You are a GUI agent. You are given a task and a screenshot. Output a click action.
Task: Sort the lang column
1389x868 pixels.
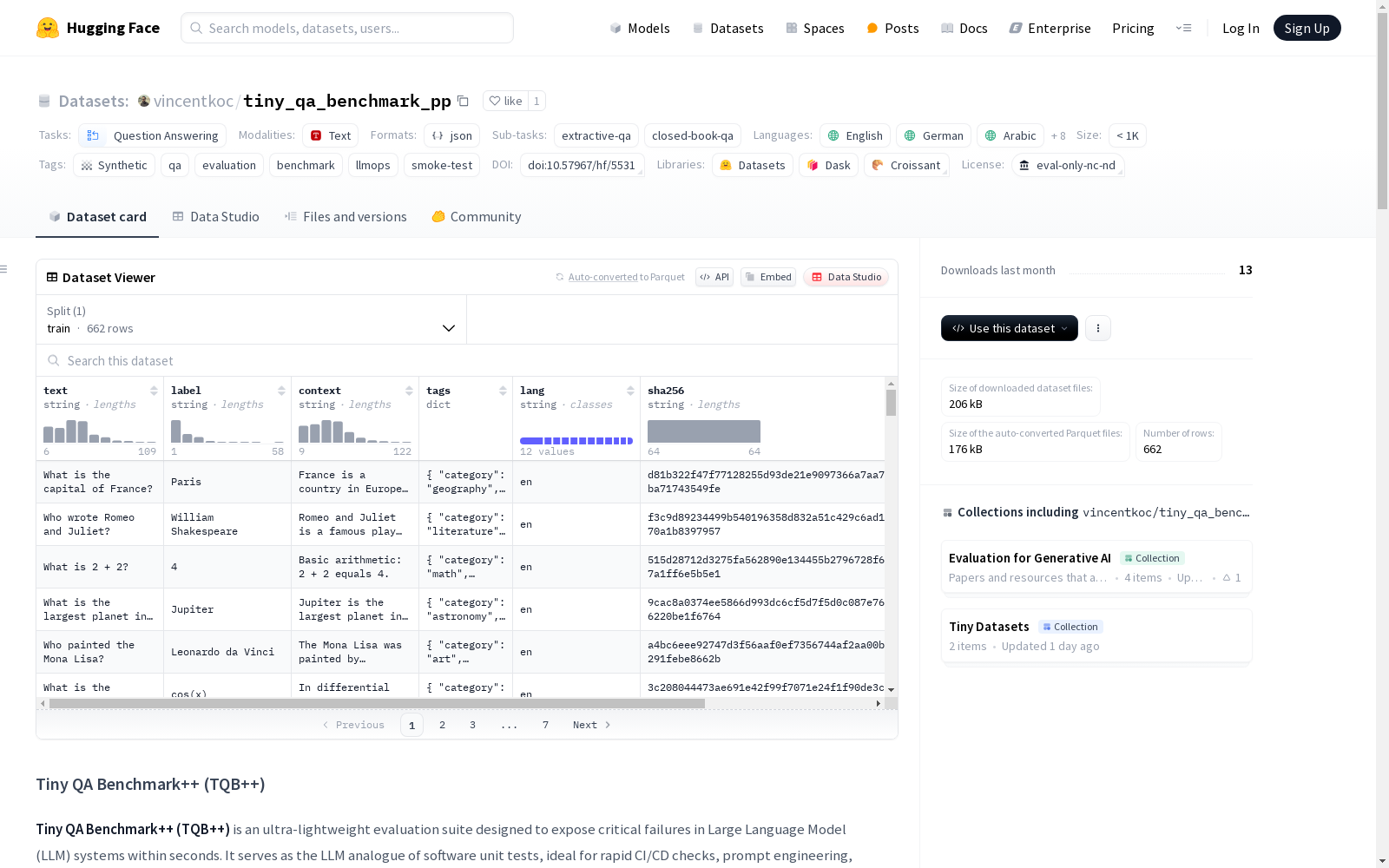630,391
